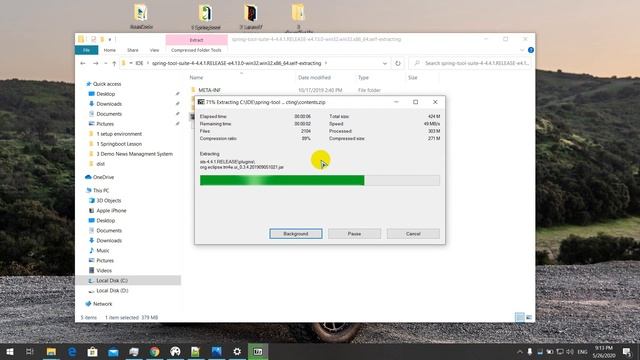Go forward in Explorer navigation

click(x=96, y=63)
